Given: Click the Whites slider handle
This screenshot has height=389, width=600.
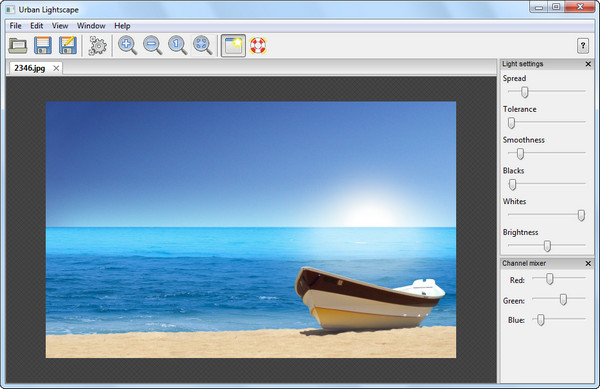Looking at the screenshot, I should coord(581,215).
